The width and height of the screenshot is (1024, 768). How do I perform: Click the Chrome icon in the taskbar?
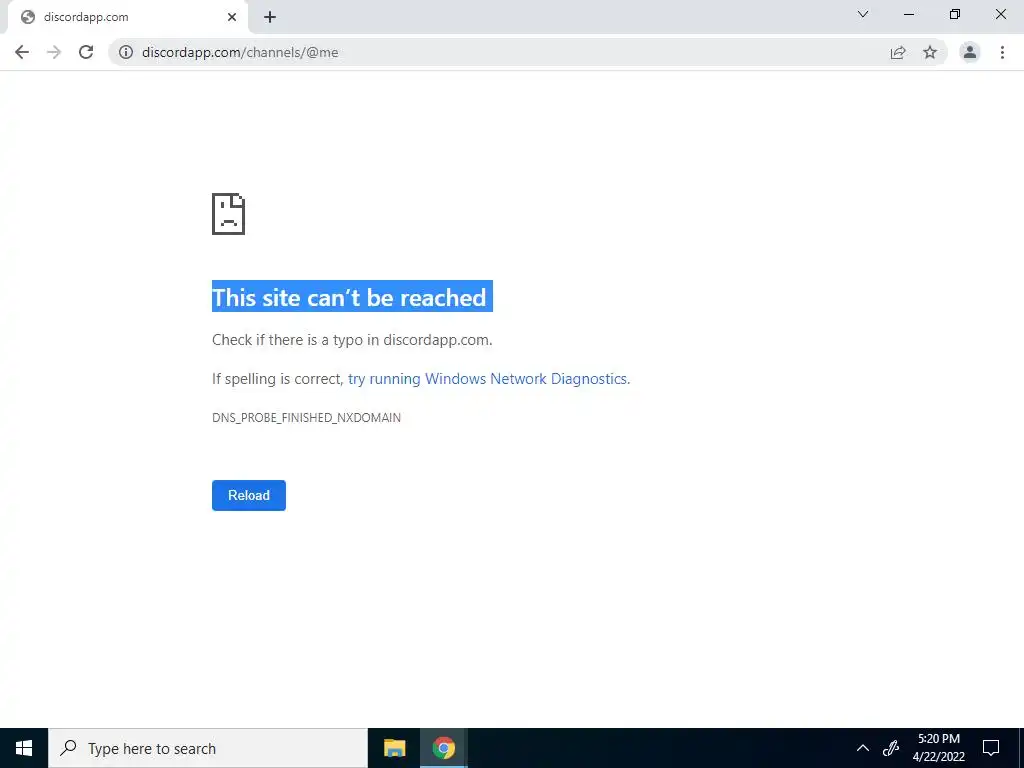(x=443, y=748)
